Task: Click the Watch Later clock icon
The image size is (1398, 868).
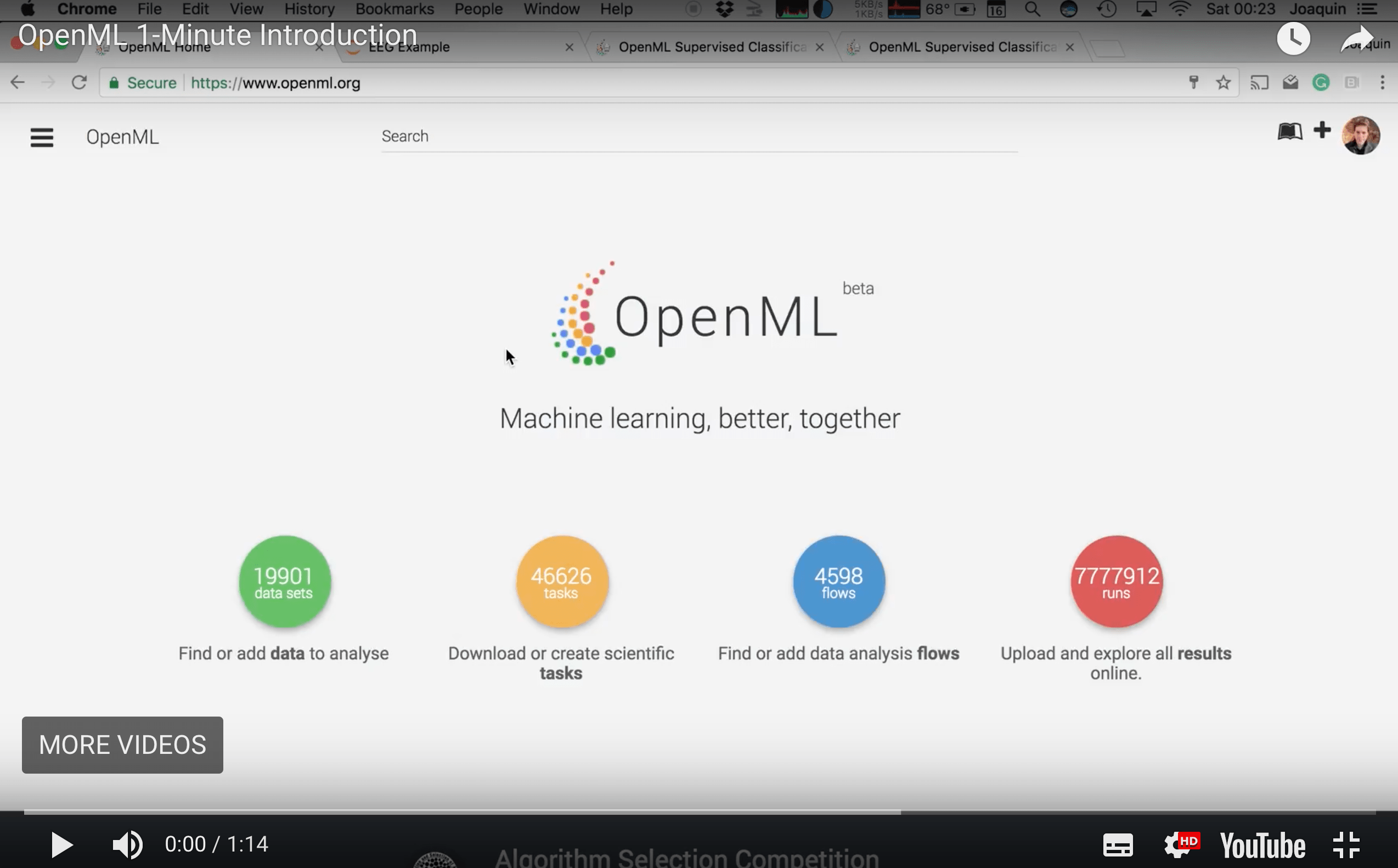Action: (1293, 39)
